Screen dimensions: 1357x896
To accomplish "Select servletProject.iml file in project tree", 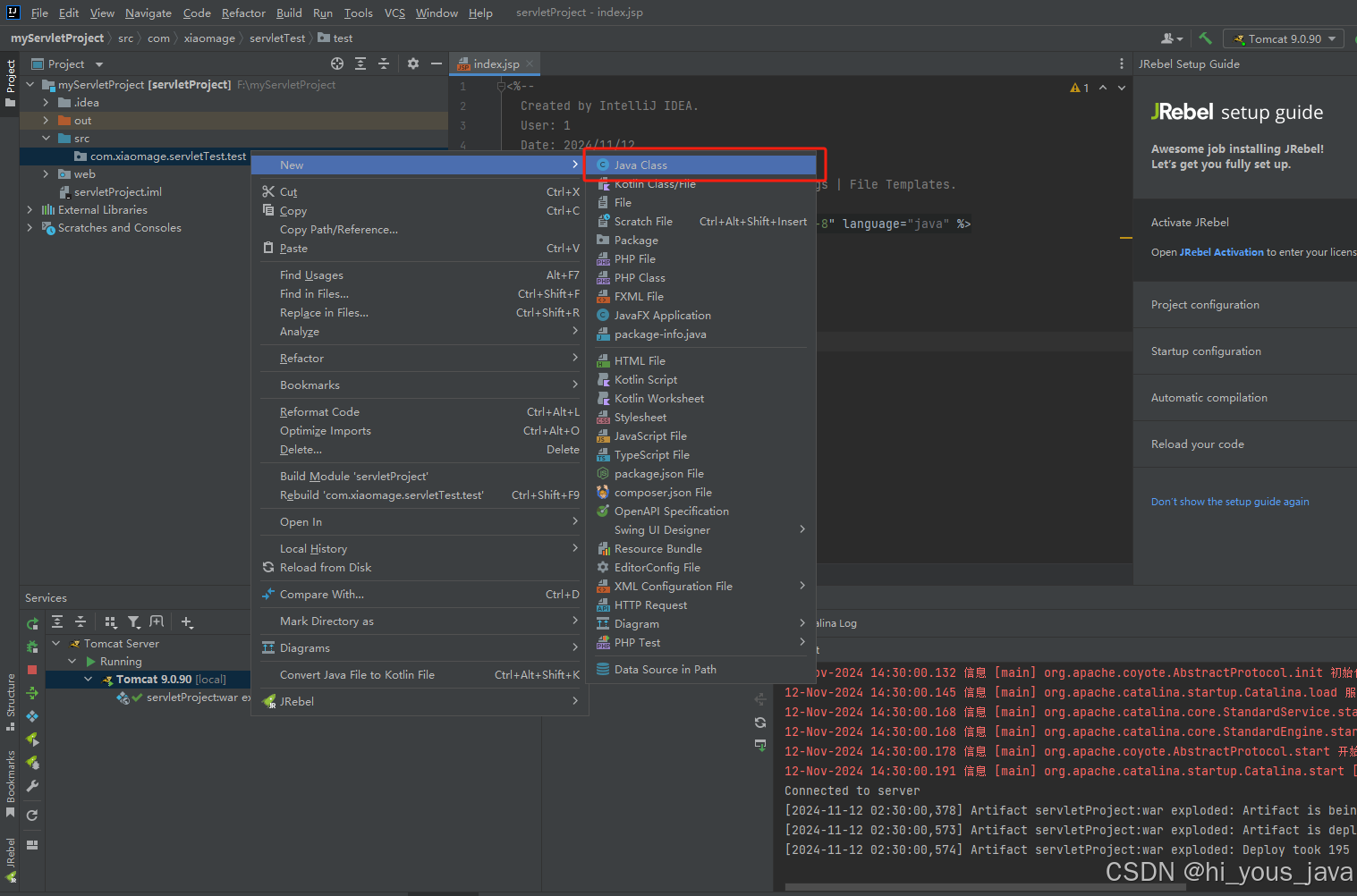I will pyautogui.click(x=117, y=191).
